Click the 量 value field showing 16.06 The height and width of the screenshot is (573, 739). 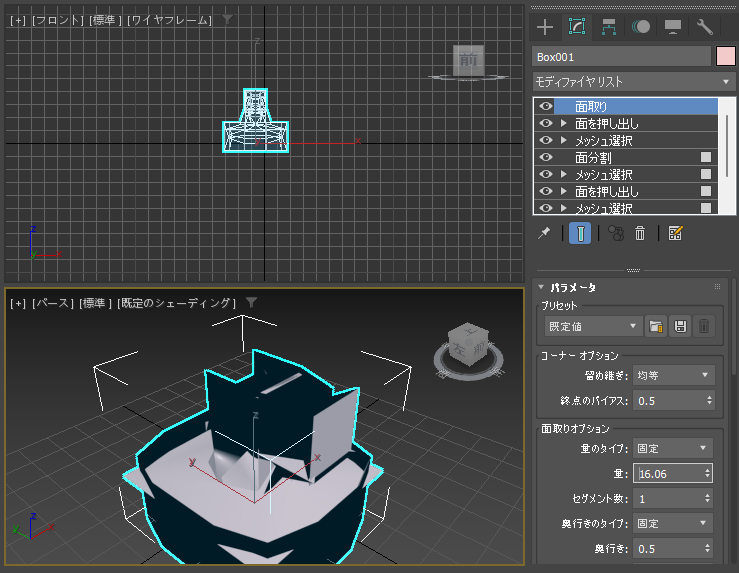(668, 474)
